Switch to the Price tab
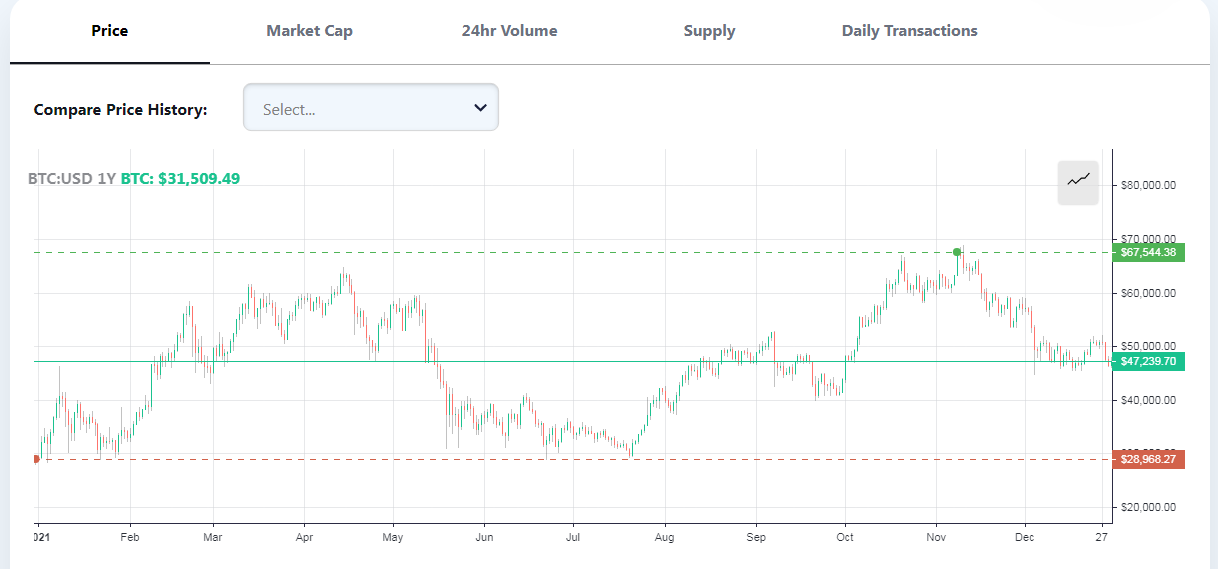This screenshot has height=569, width=1218. click(110, 31)
